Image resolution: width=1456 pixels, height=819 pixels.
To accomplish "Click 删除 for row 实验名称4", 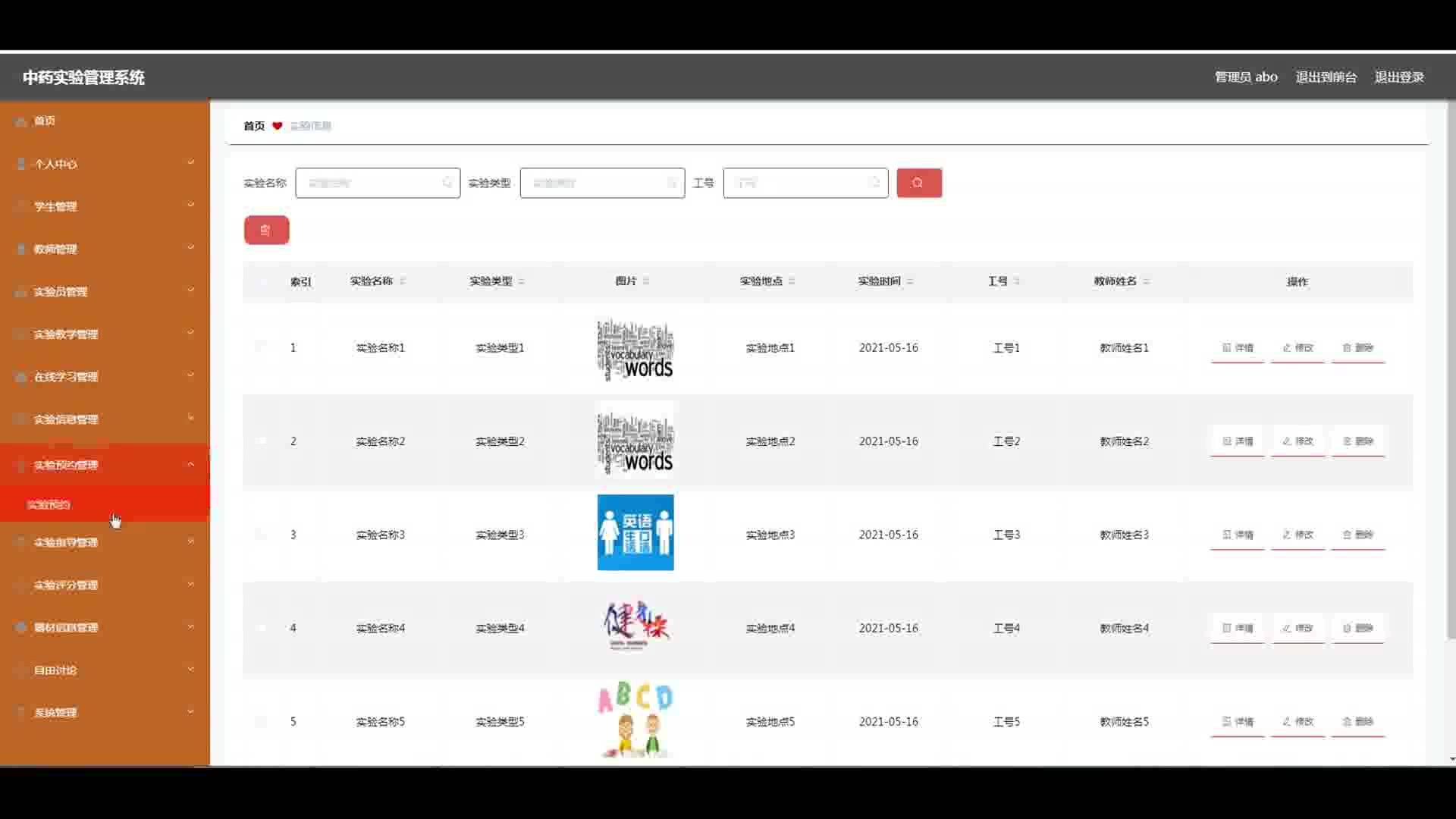I will [x=1358, y=628].
